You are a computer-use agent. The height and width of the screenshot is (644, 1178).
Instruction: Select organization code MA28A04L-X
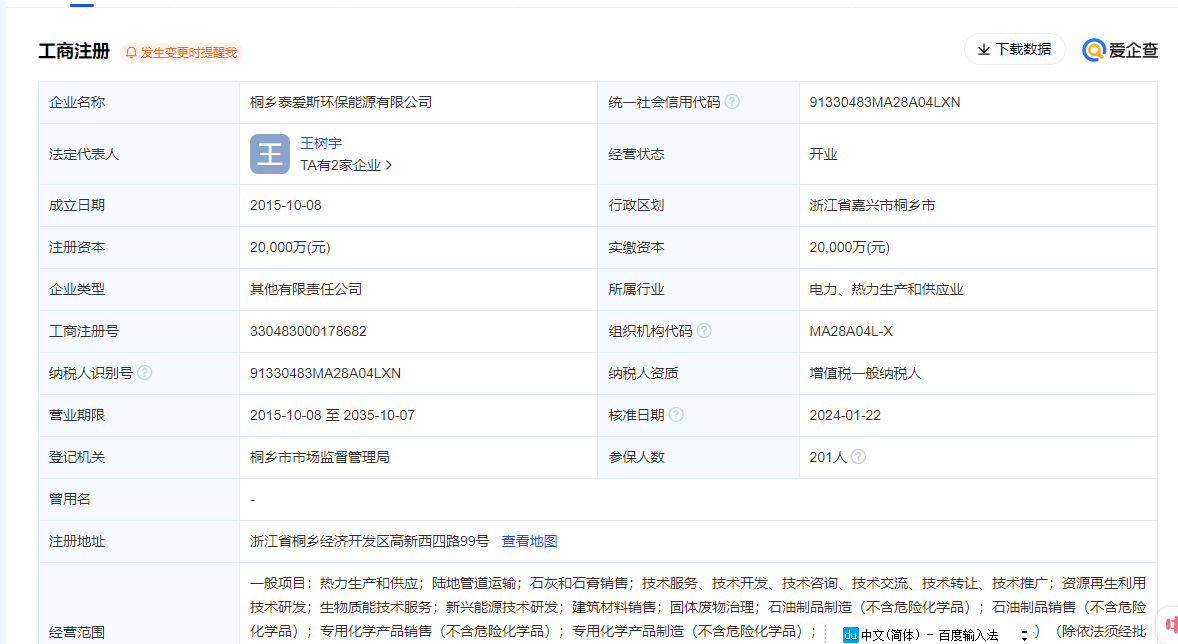tap(850, 331)
